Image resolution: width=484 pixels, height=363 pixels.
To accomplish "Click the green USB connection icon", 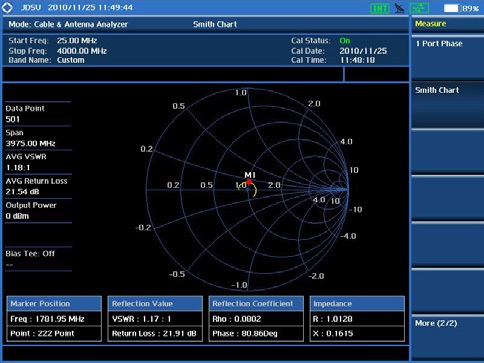I will point(419,8).
